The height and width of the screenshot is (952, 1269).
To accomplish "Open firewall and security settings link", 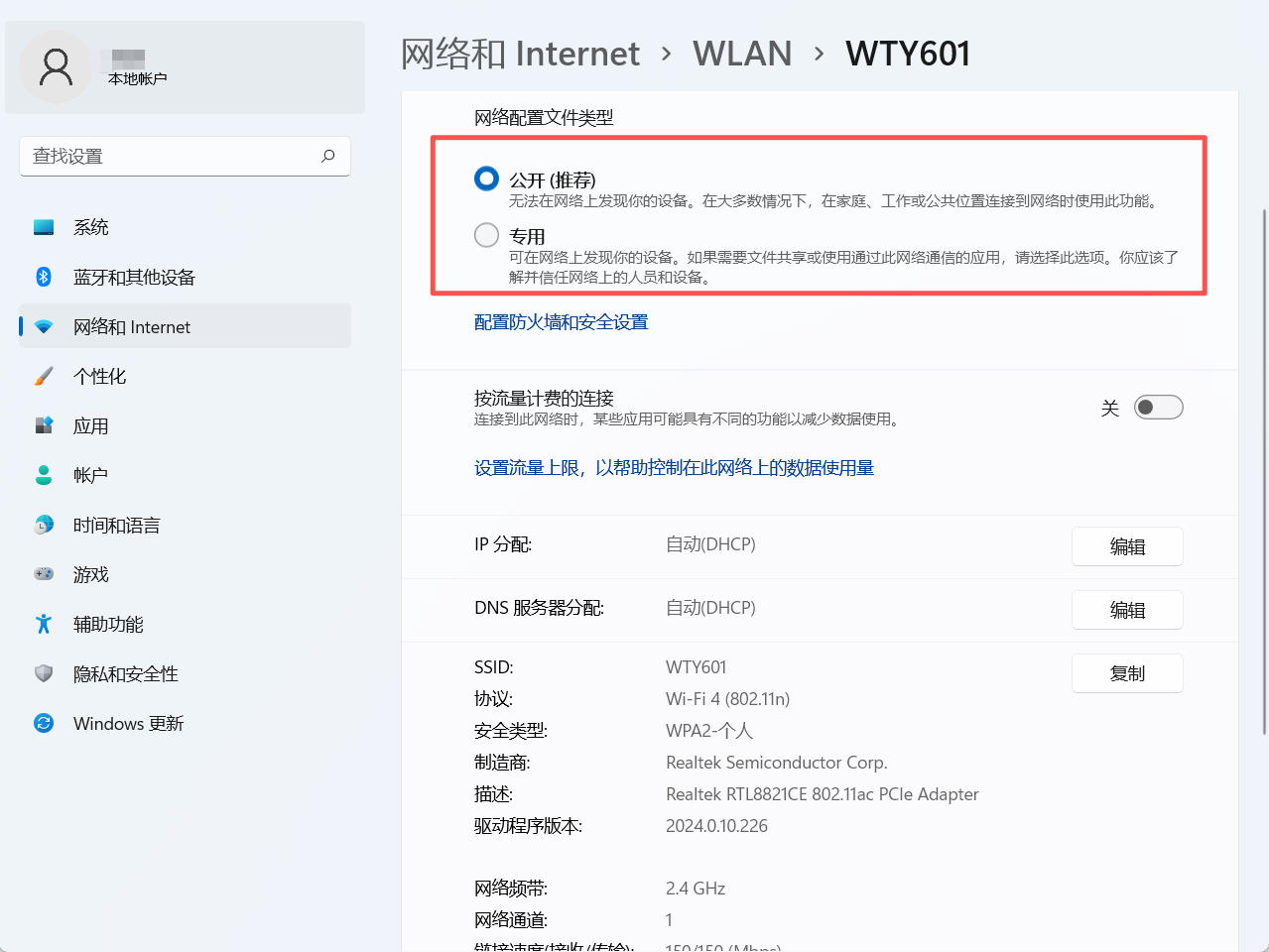I will click(x=561, y=322).
